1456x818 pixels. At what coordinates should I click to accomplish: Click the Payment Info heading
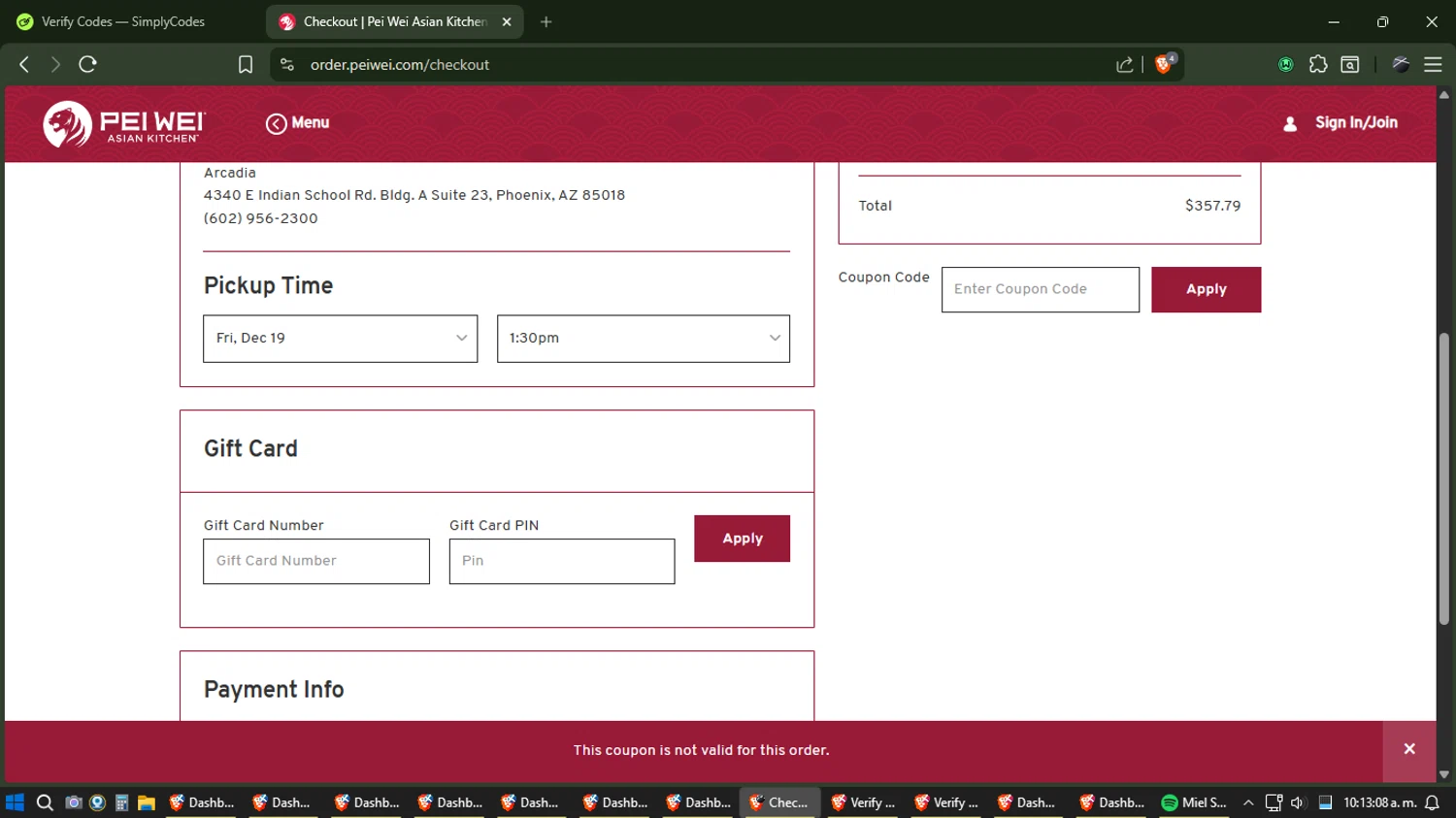pyautogui.click(x=274, y=689)
